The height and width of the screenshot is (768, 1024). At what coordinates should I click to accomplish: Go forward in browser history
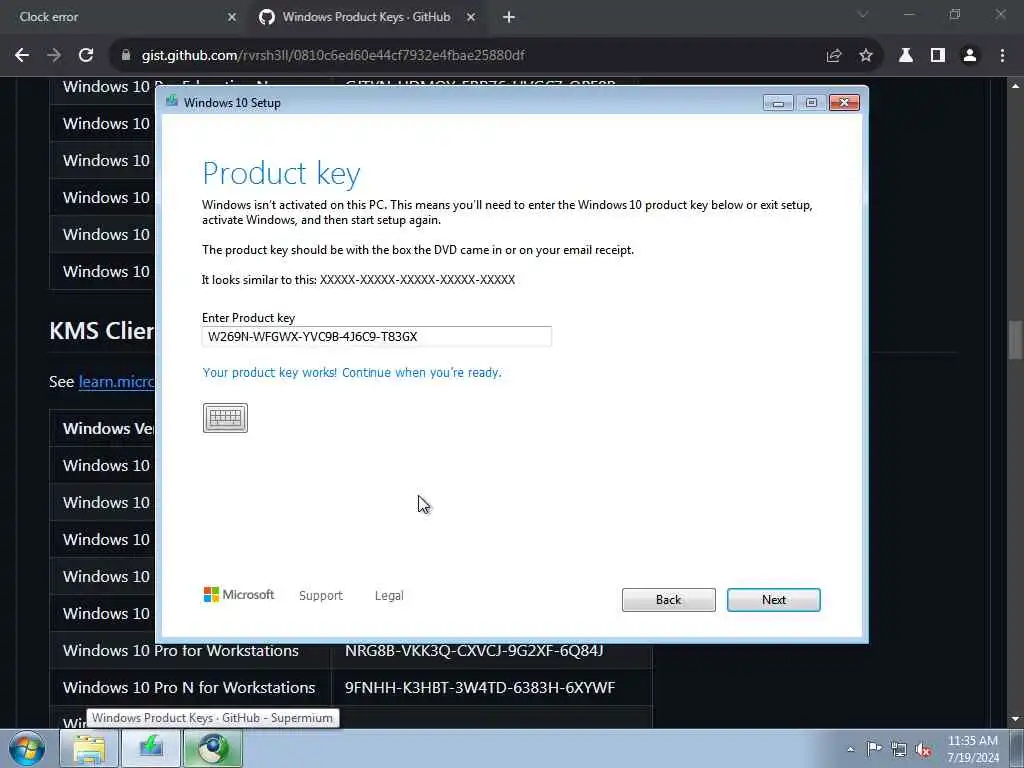[54, 56]
